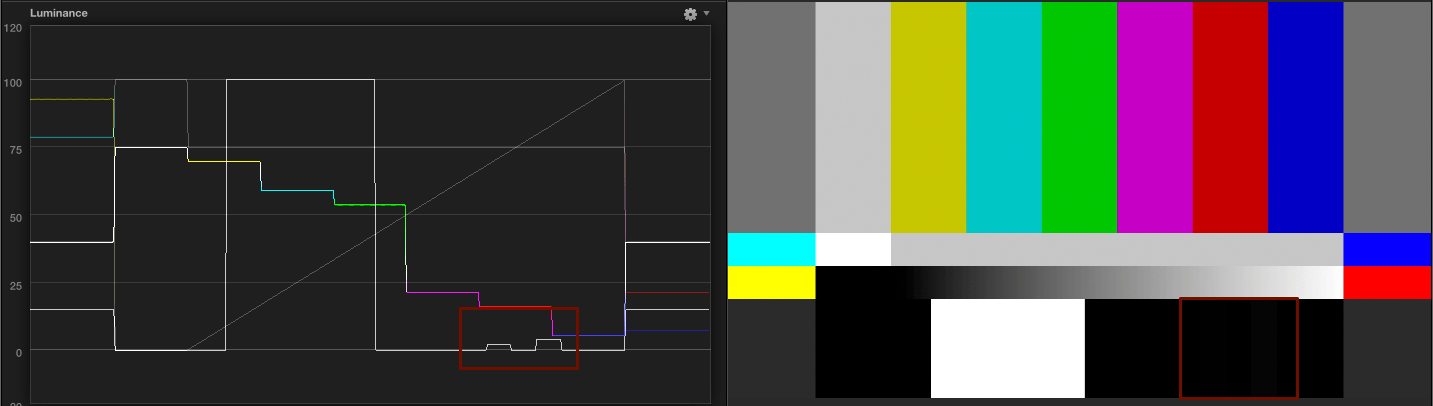Click the small bright yellow patch at left
The width and height of the screenshot is (1433, 406).
coord(771,282)
